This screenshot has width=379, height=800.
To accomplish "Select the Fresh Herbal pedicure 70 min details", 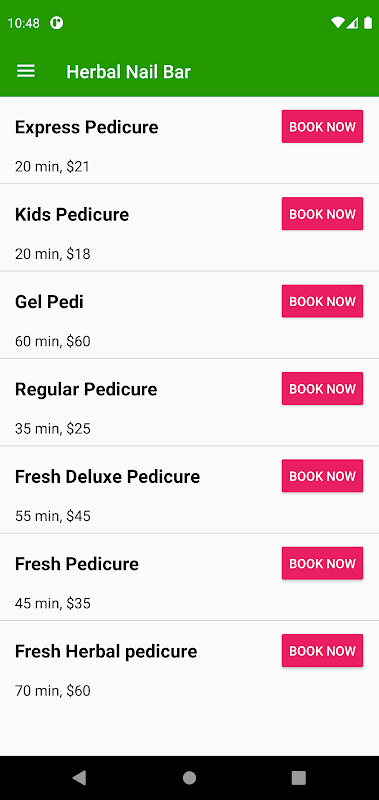I will 53,691.
